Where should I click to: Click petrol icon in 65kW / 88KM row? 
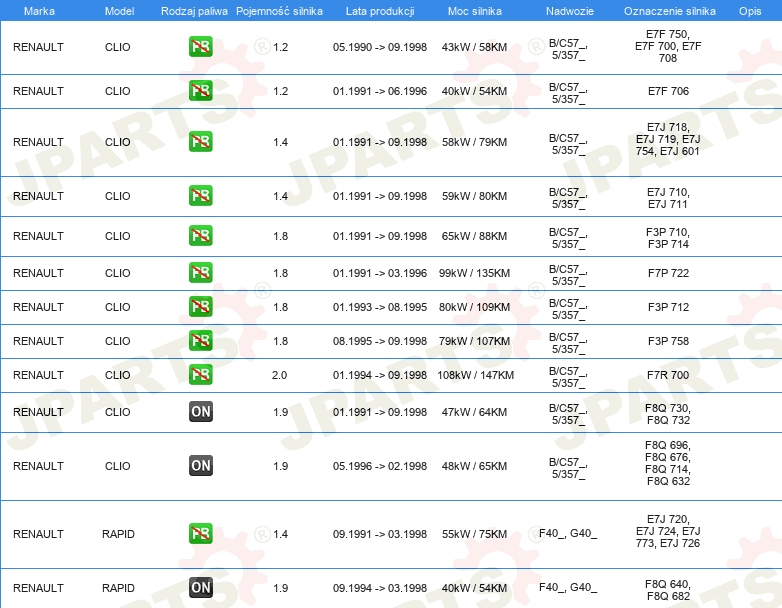click(200, 235)
